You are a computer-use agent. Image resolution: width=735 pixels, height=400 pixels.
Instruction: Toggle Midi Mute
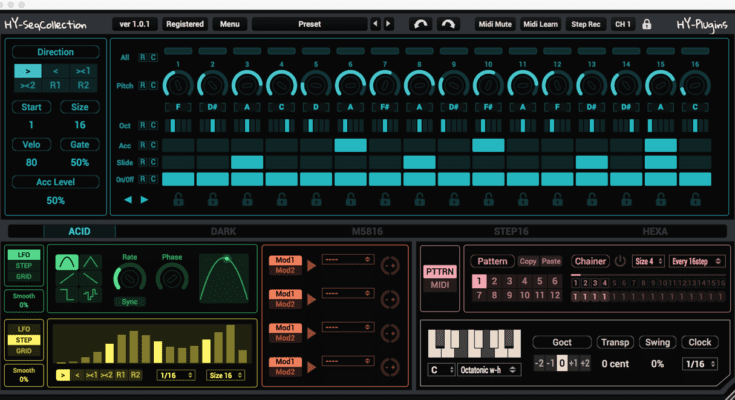pyautogui.click(x=495, y=23)
